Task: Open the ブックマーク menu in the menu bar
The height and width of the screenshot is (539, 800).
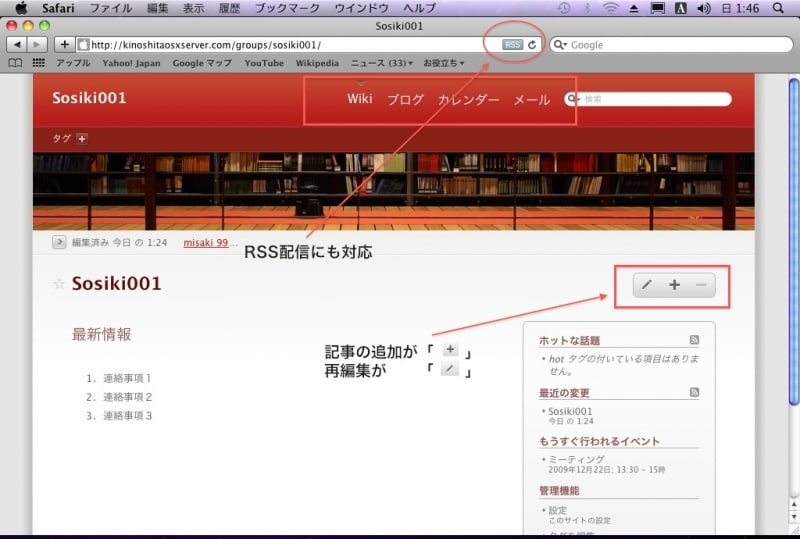Action: coord(288,8)
